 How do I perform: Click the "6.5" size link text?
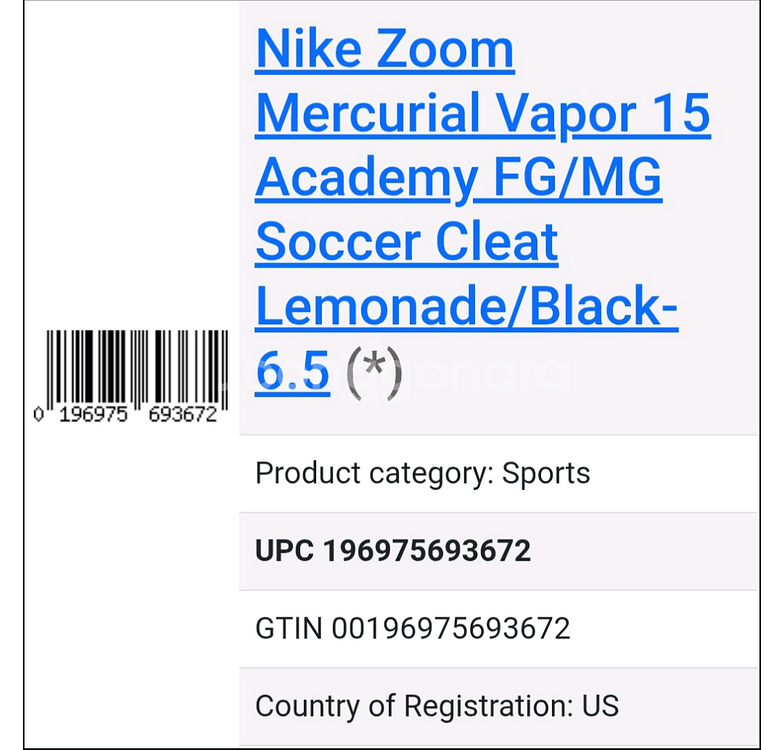292,373
